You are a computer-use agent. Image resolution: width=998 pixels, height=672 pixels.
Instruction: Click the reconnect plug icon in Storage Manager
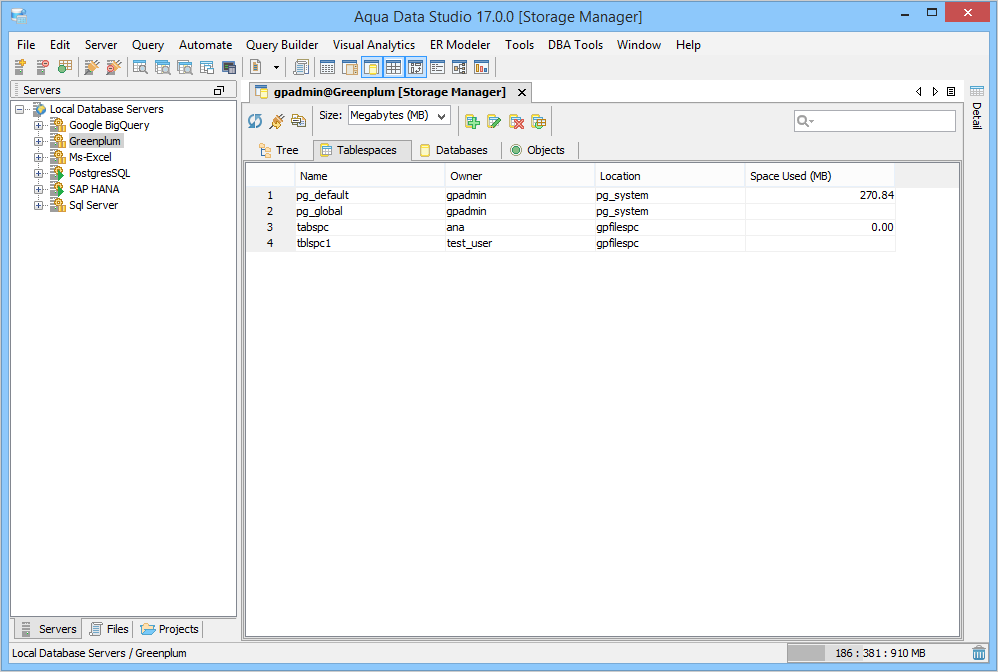pos(277,121)
